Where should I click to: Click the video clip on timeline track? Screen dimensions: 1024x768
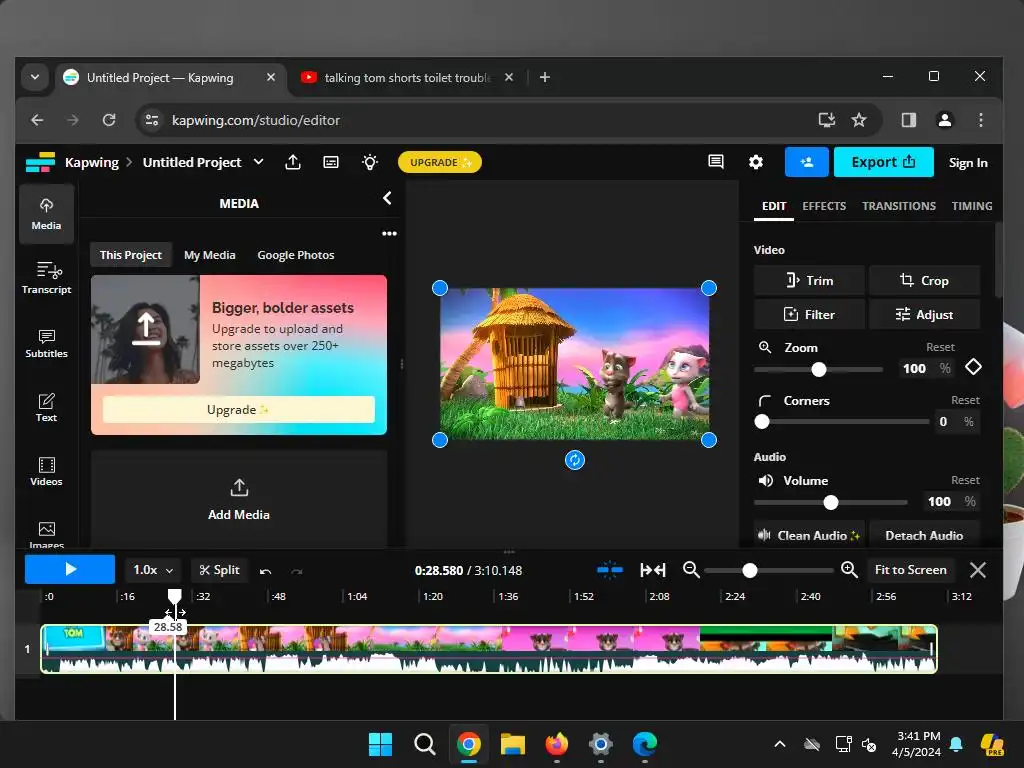tap(489, 648)
